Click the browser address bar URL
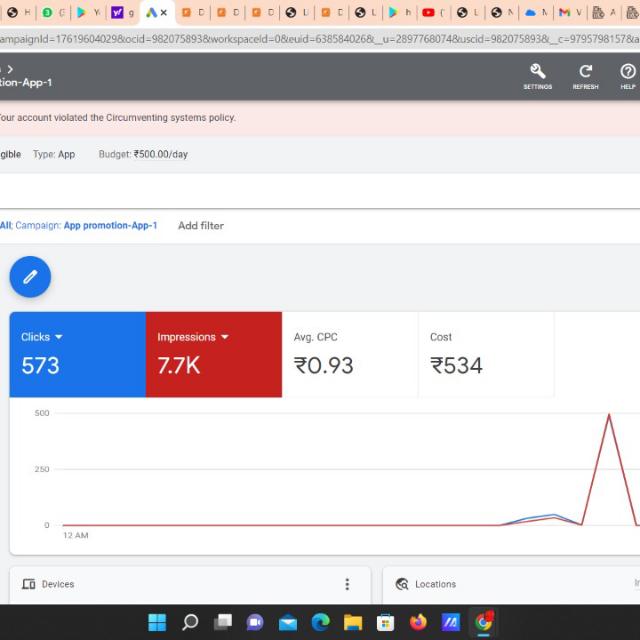 tap(320, 39)
